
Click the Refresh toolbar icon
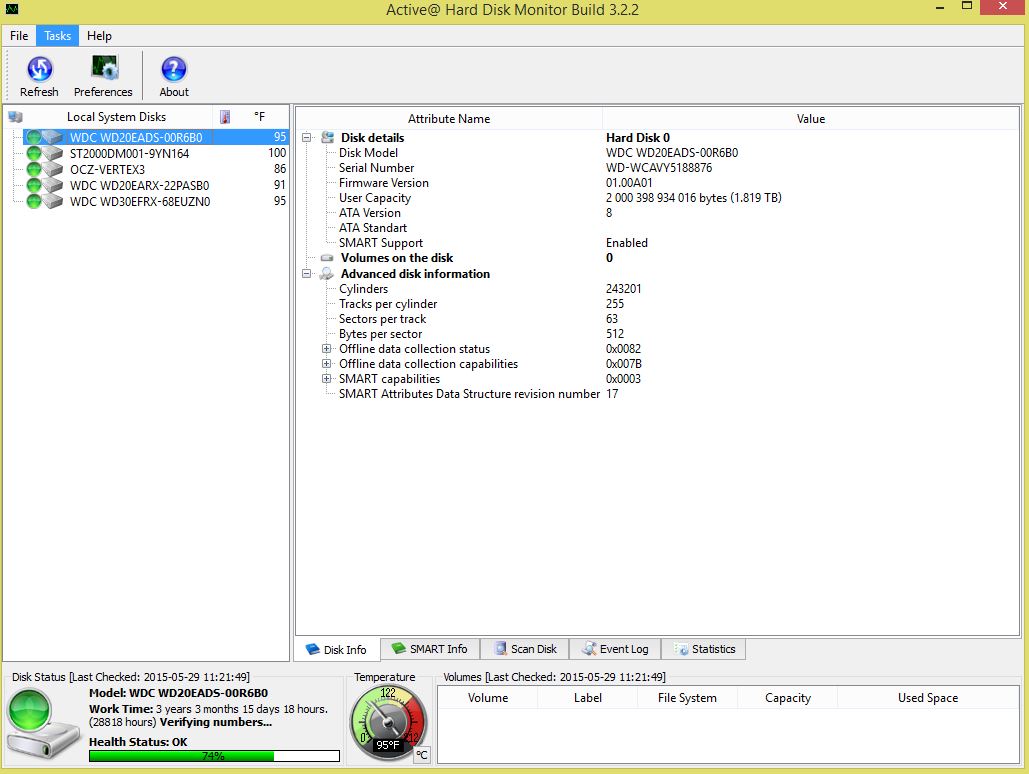click(x=39, y=70)
